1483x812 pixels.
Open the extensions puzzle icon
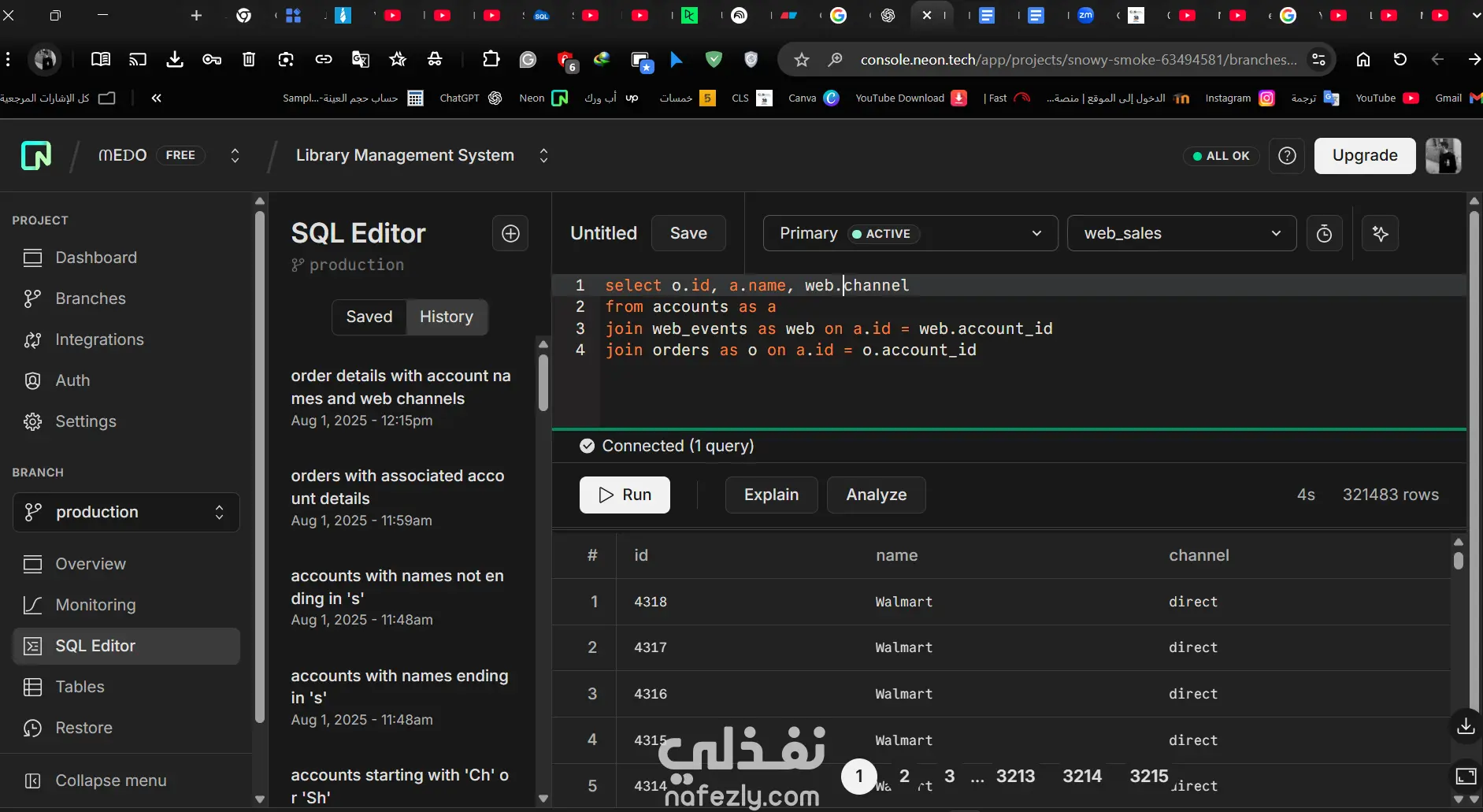[x=491, y=59]
